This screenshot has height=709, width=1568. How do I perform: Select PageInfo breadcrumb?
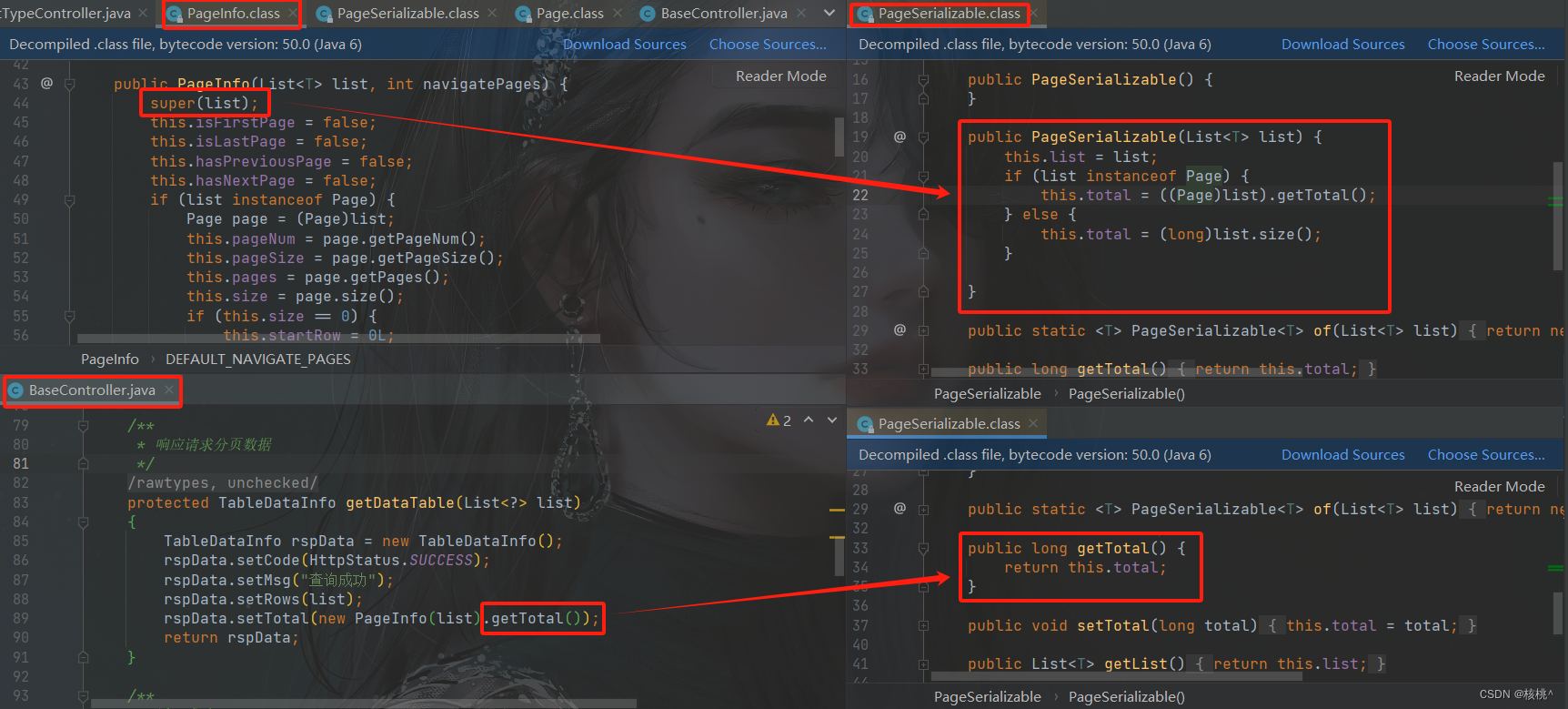point(110,360)
